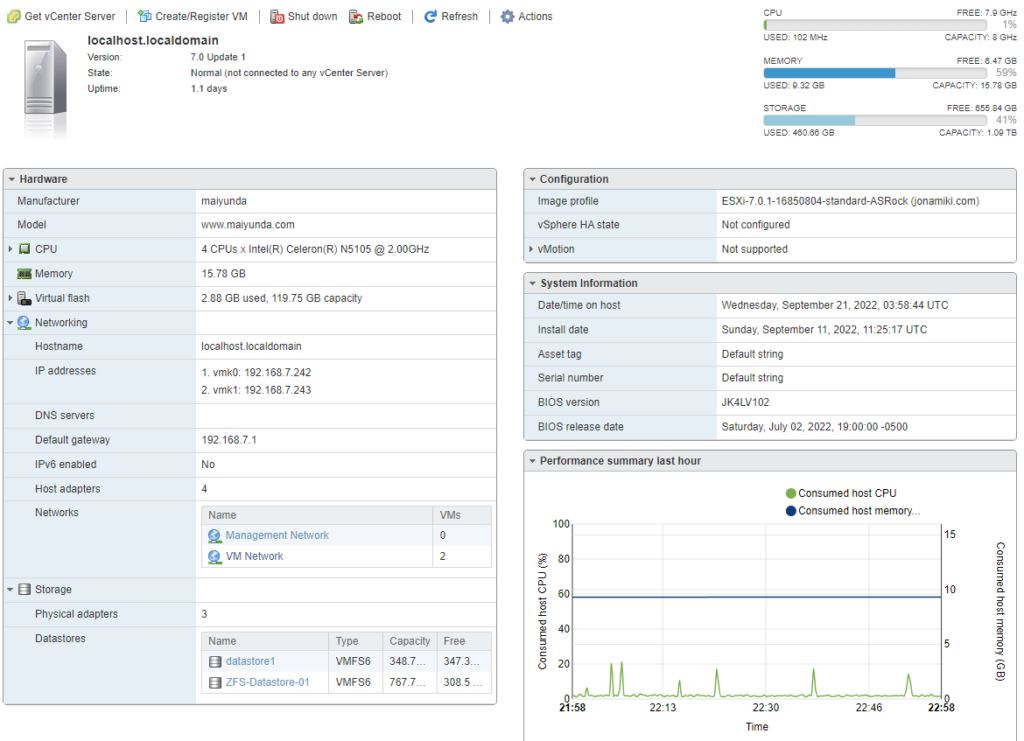Screen dimensions: 1024x741
Task: Click the network icon next to Networking row
Action: (22, 322)
